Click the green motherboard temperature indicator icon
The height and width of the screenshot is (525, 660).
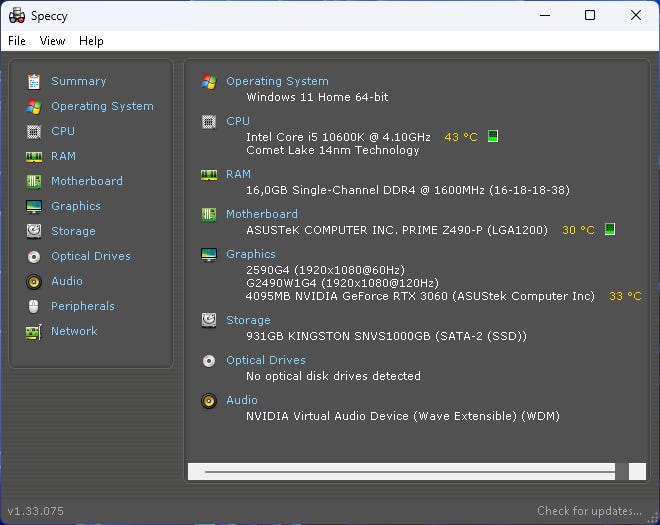610,229
